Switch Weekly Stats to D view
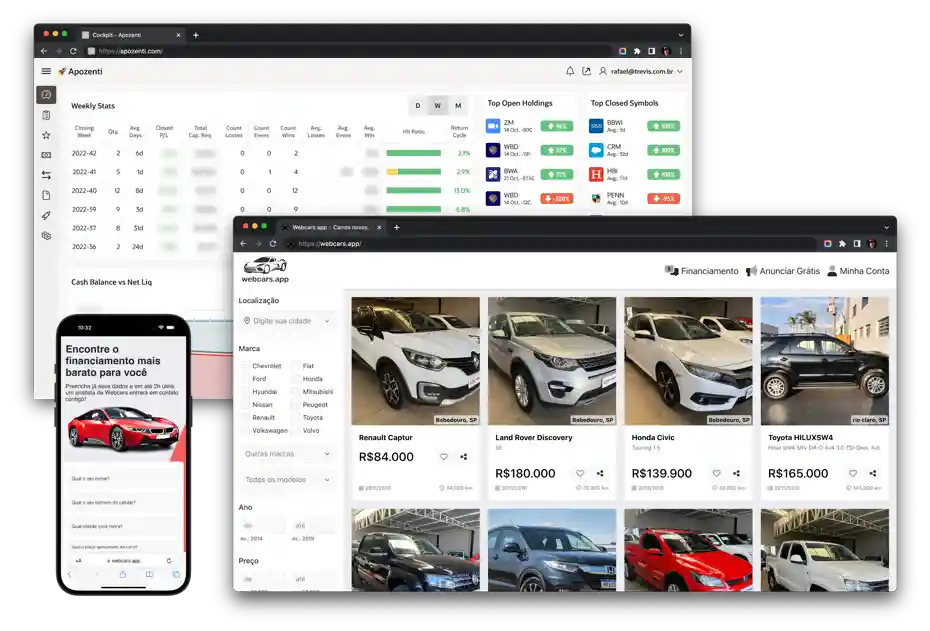Viewport: 930px width, 631px height. point(418,106)
